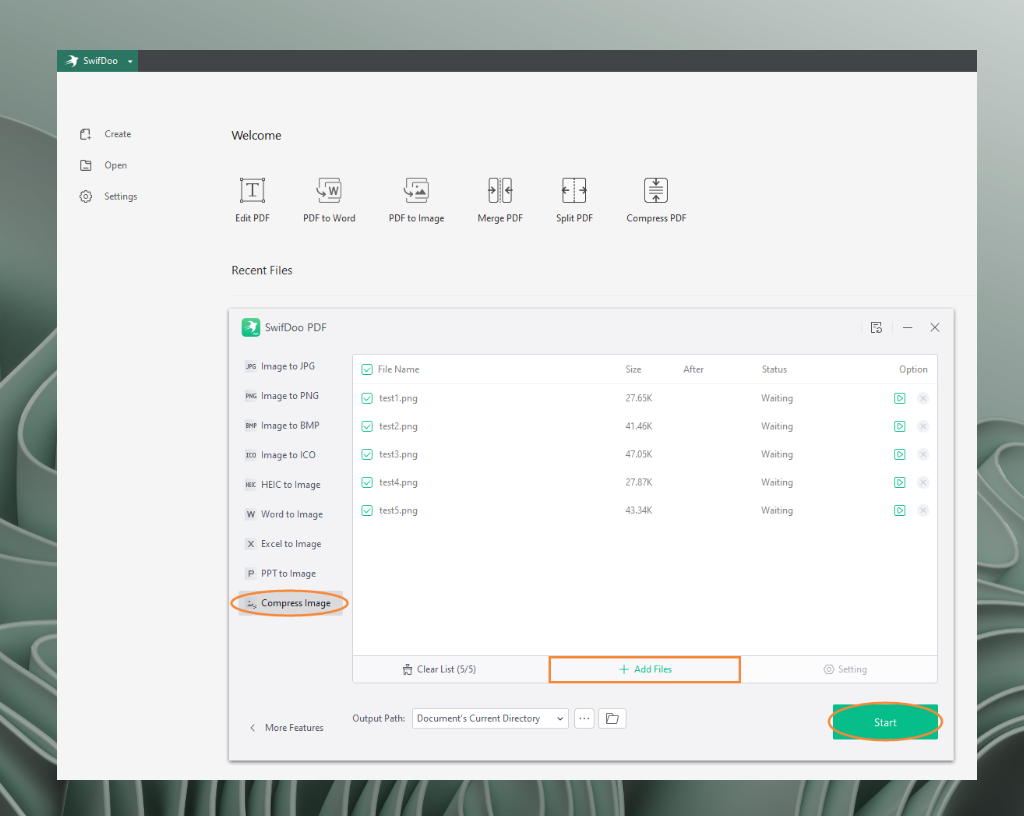
Task: Preview test4.png with its play icon
Action: click(x=899, y=482)
